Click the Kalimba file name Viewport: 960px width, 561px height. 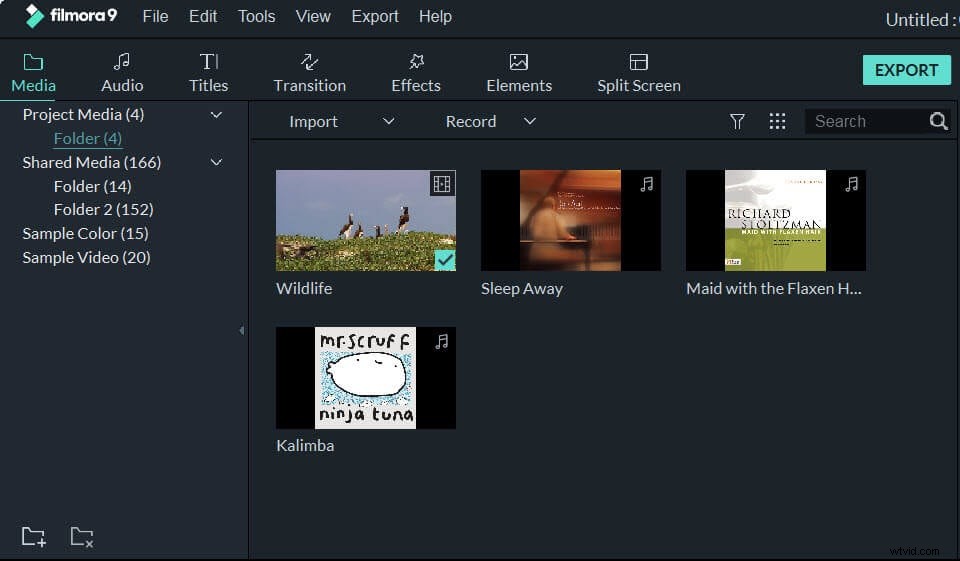305,445
